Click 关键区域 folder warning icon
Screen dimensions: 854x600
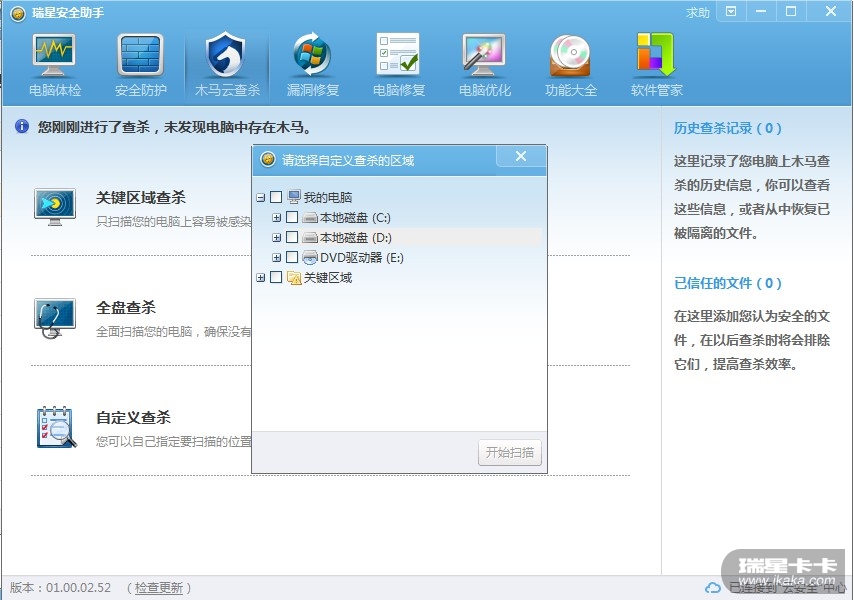pos(294,278)
